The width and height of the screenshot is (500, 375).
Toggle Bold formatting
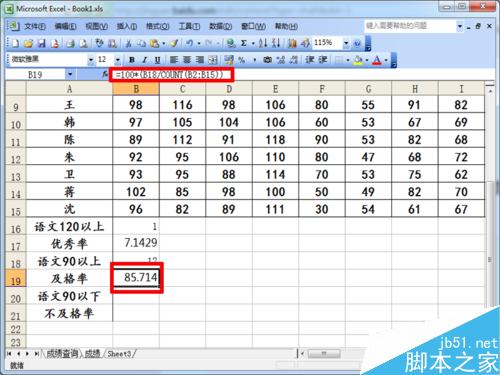[x=132, y=60]
